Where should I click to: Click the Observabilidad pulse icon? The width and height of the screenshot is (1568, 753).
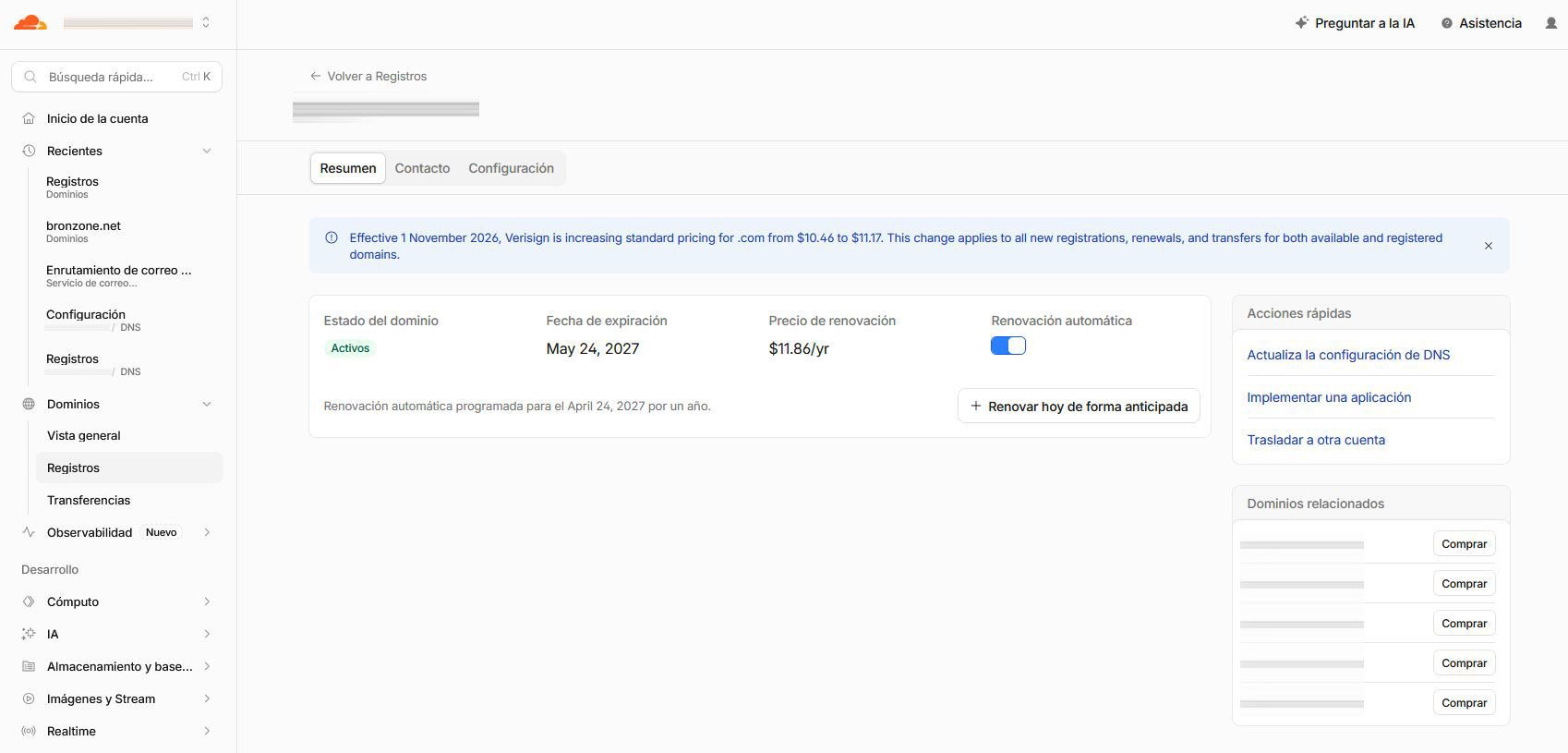[29, 532]
